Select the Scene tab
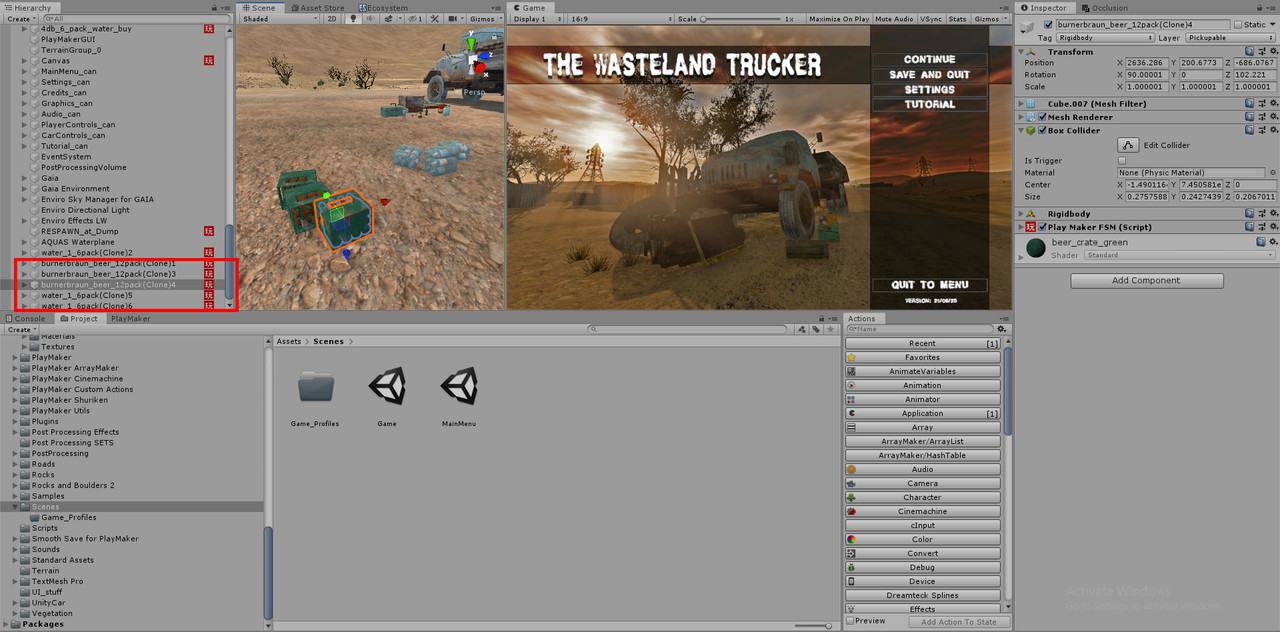 pyautogui.click(x=258, y=7)
